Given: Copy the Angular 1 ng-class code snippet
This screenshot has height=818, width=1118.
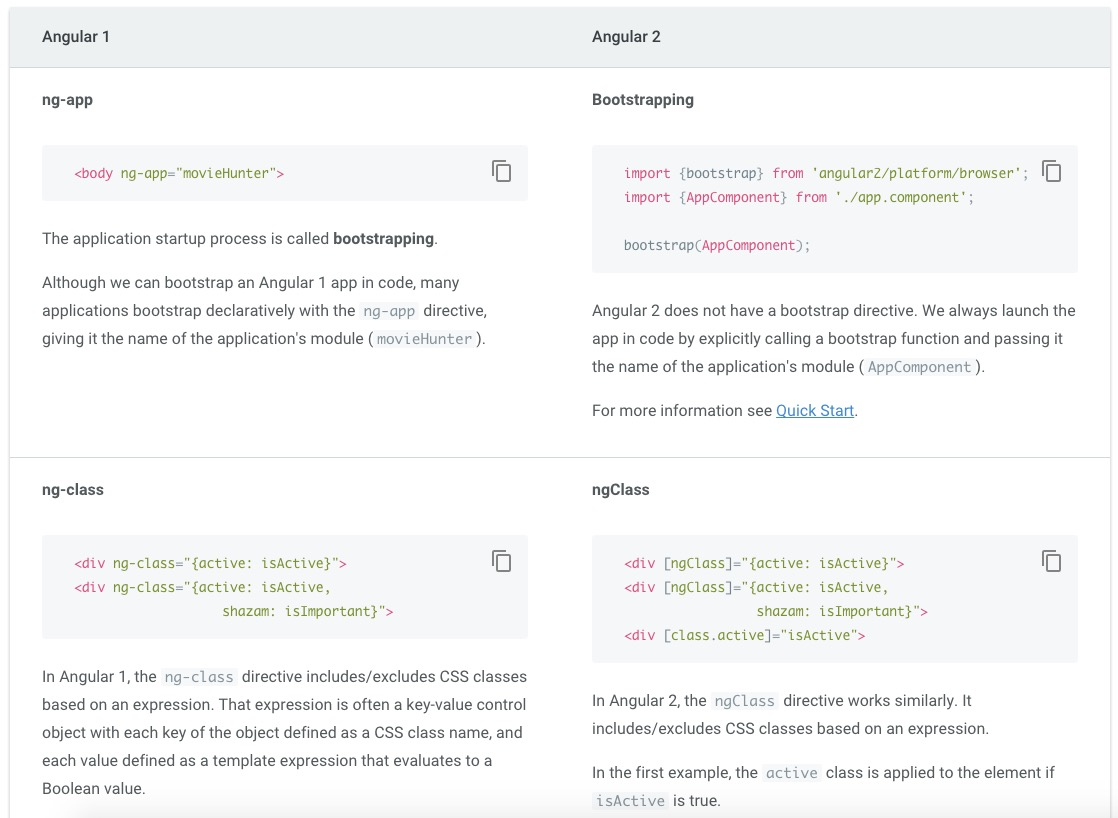Looking at the screenshot, I should [501, 561].
